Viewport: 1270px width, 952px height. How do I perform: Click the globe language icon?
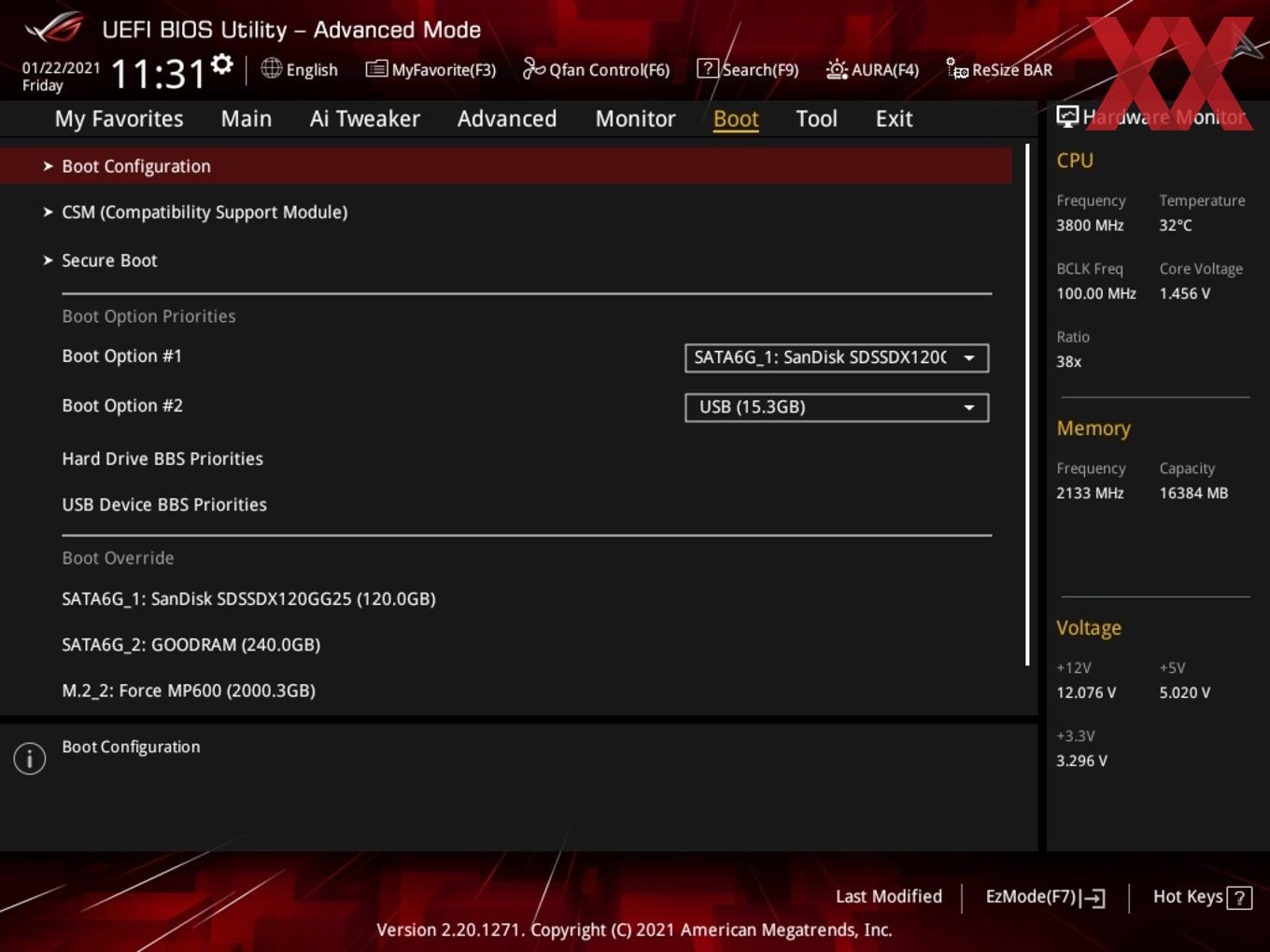click(x=271, y=68)
